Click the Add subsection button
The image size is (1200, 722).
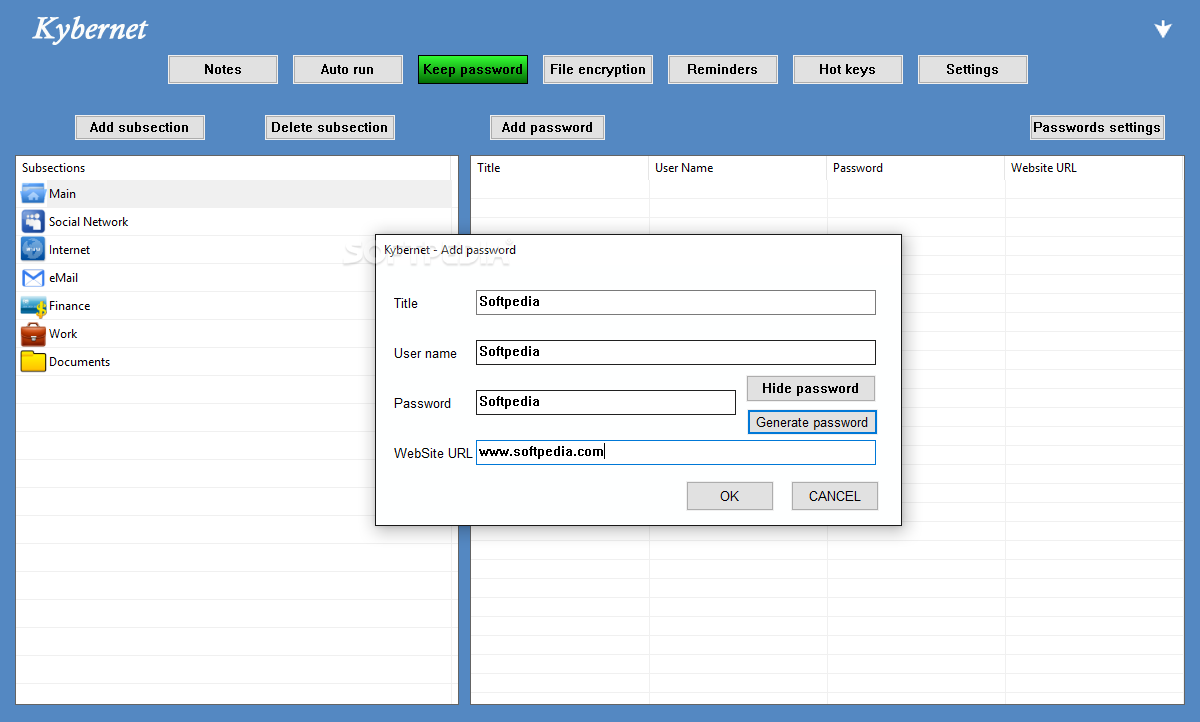tap(140, 127)
